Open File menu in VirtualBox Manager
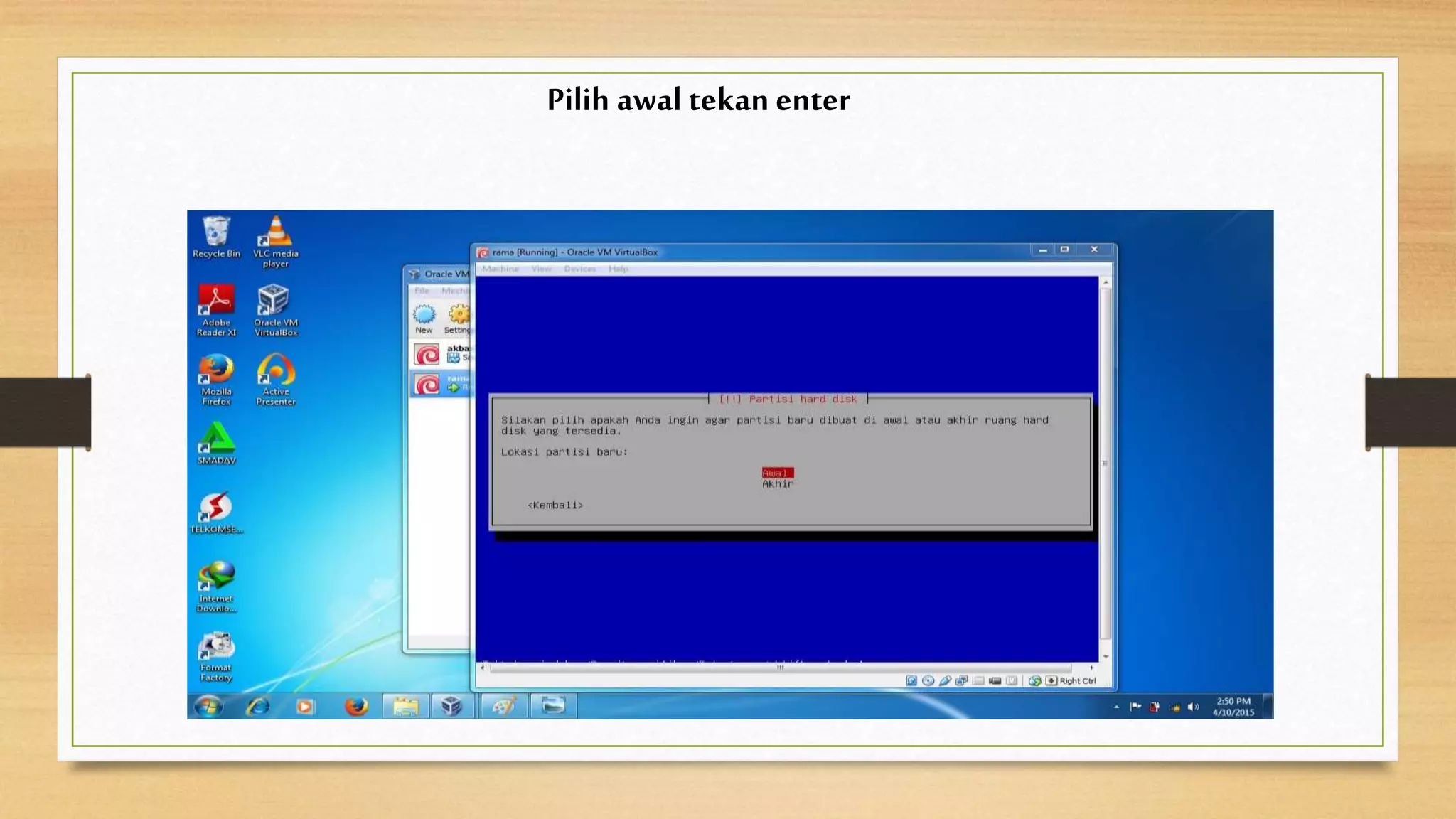This screenshot has height=819, width=1456. pyautogui.click(x=422, y=291)
